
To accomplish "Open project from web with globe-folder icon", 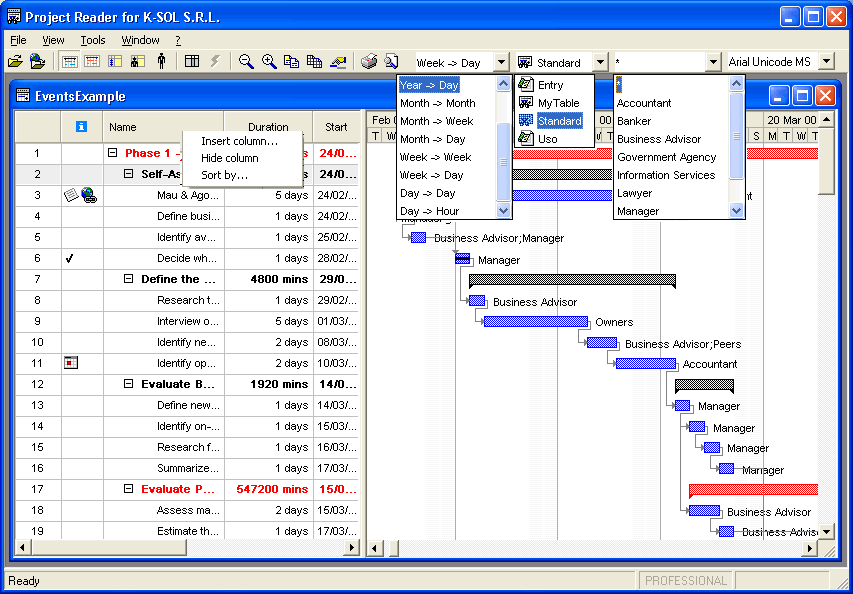I will click(37, 62).
